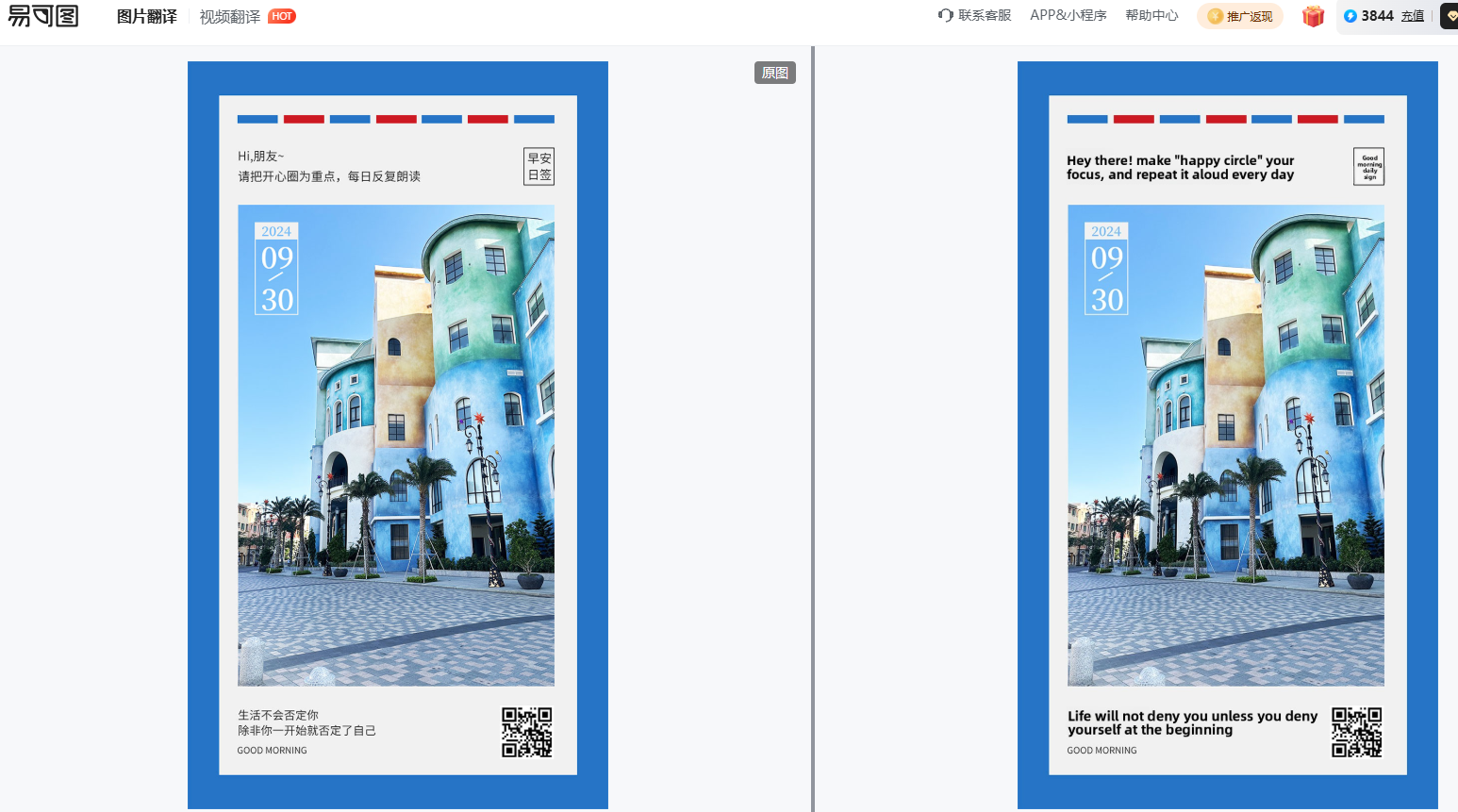Click the QR code on translated poster

pos(1356,732)
